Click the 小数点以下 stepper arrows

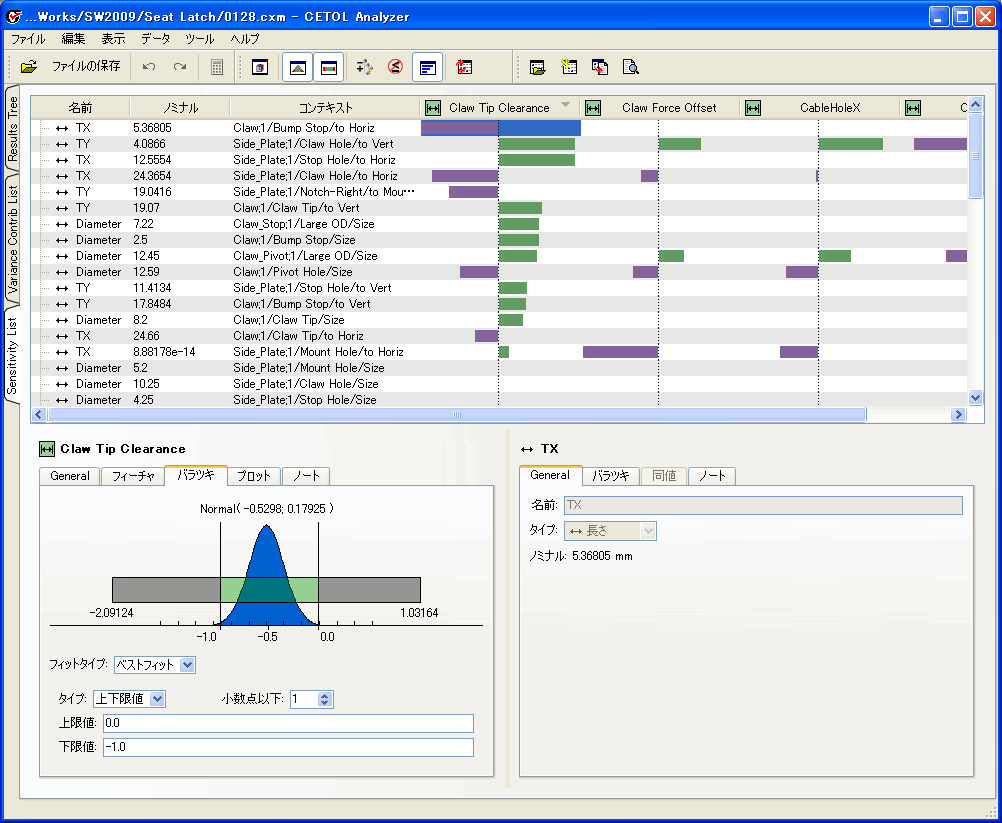[325, 699]
